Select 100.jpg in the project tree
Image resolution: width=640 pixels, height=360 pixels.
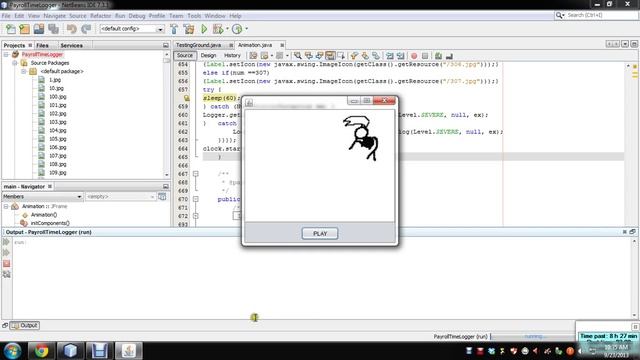(58, 97)
